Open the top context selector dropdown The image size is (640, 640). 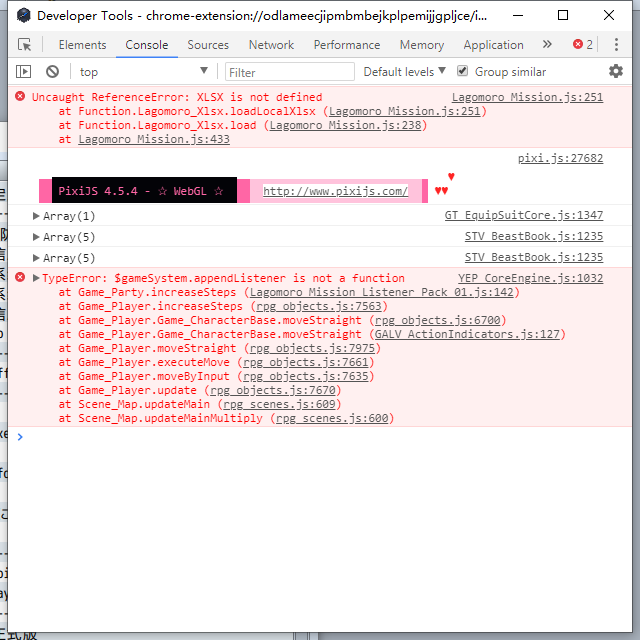[x=144, y=72]
